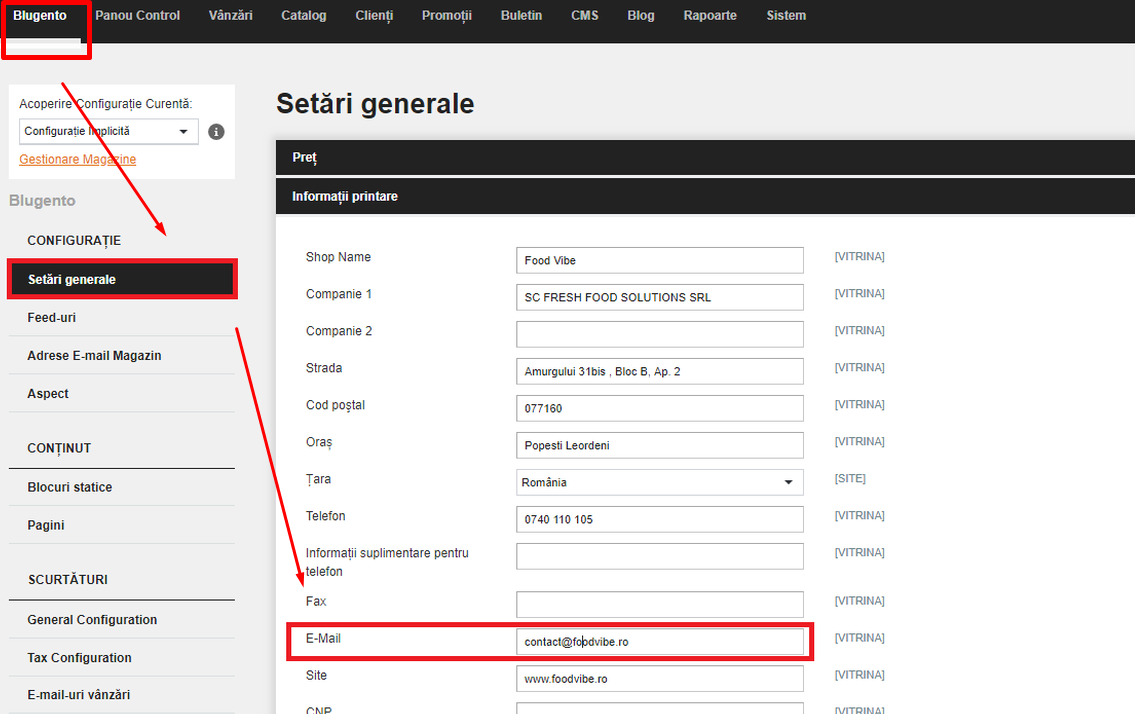Screen dimensions: 1135x714
Task: Click the CONFIGURAȚIE sidebar heading
Action: point(74,241)
